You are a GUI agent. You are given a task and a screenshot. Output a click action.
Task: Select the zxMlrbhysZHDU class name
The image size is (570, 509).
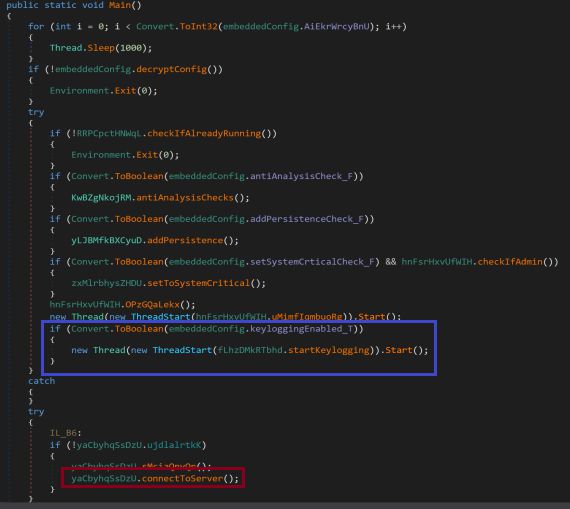(x=107, y=283)
